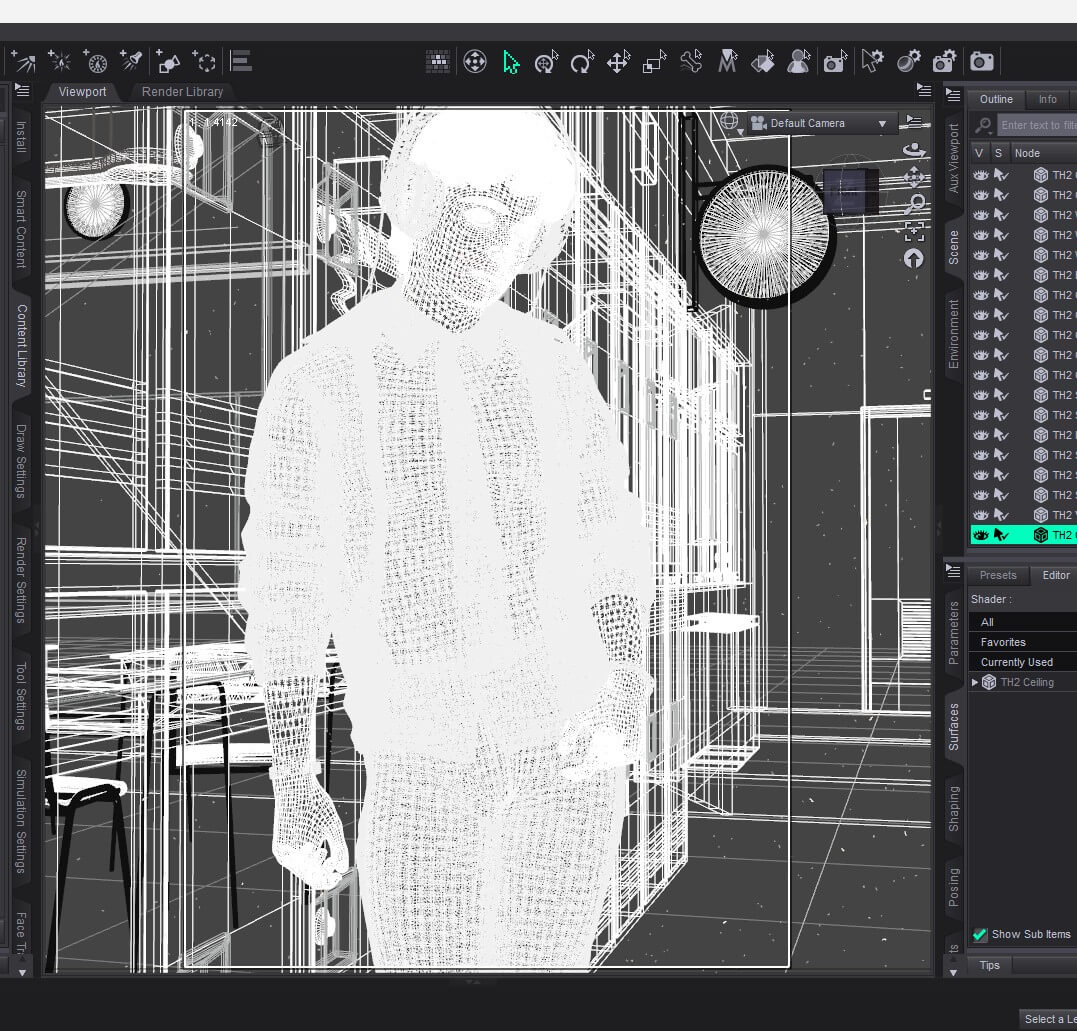Select the Spot Render camera tool

point(835,62)
